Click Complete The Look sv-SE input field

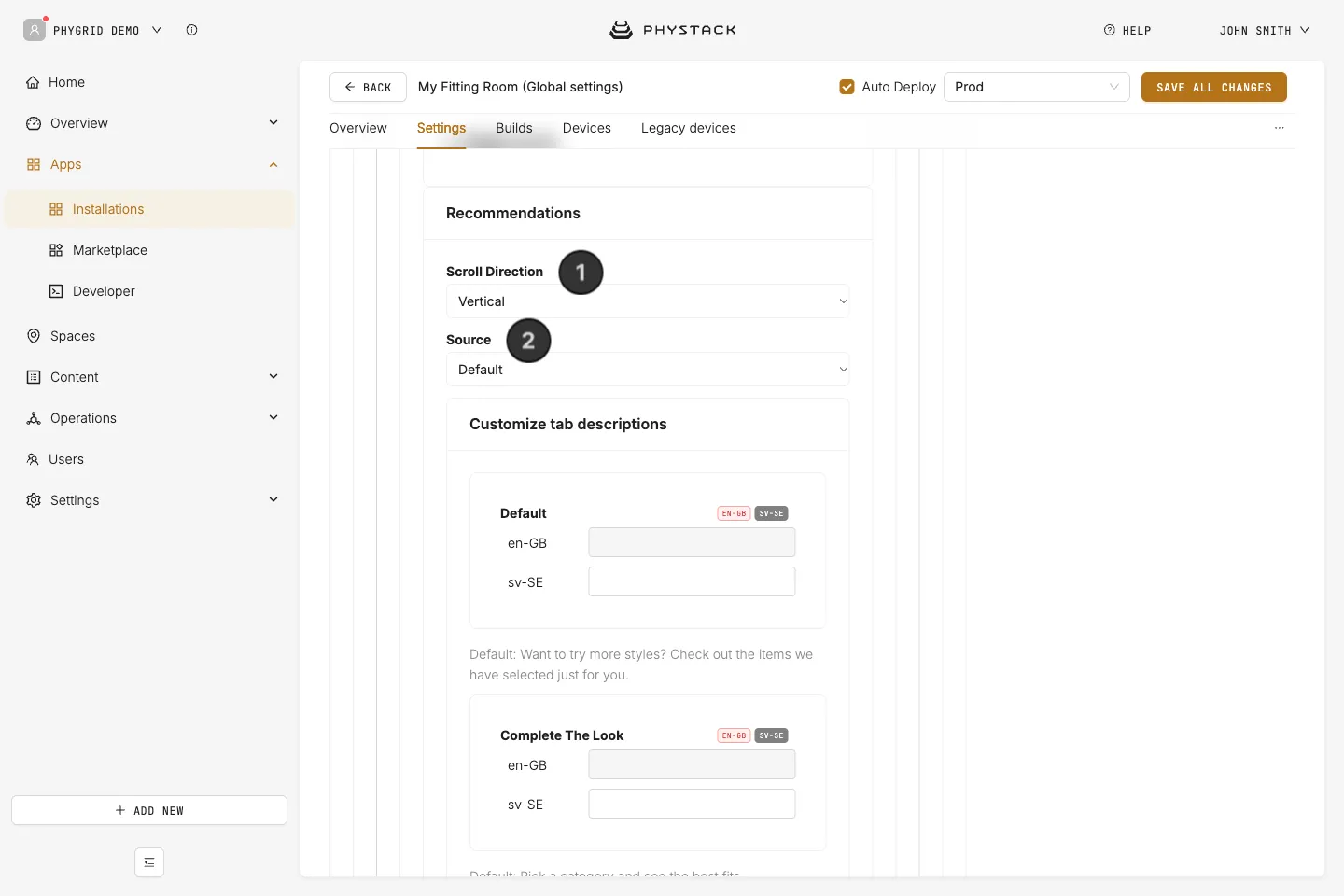(x=692, y=804)
